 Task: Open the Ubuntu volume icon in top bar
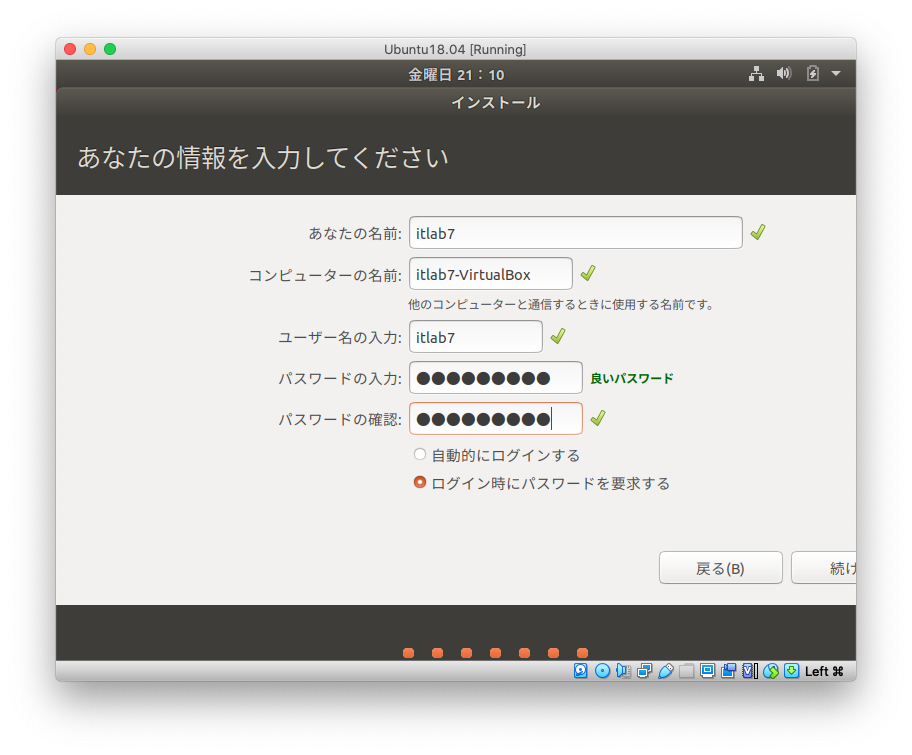[x=783, y=73]
